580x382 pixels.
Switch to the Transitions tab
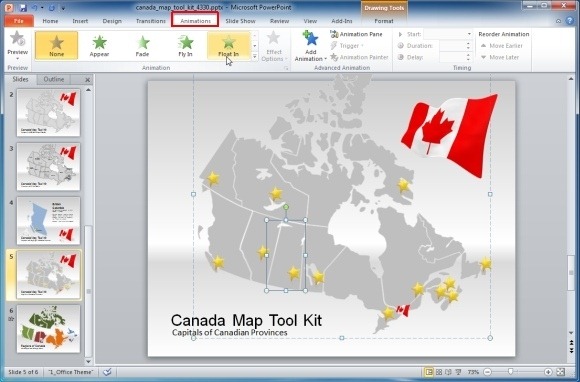[x=151, y=21]
